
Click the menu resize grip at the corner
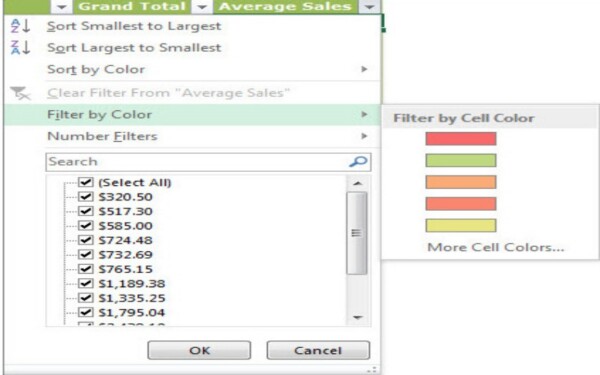click(372, 370)
